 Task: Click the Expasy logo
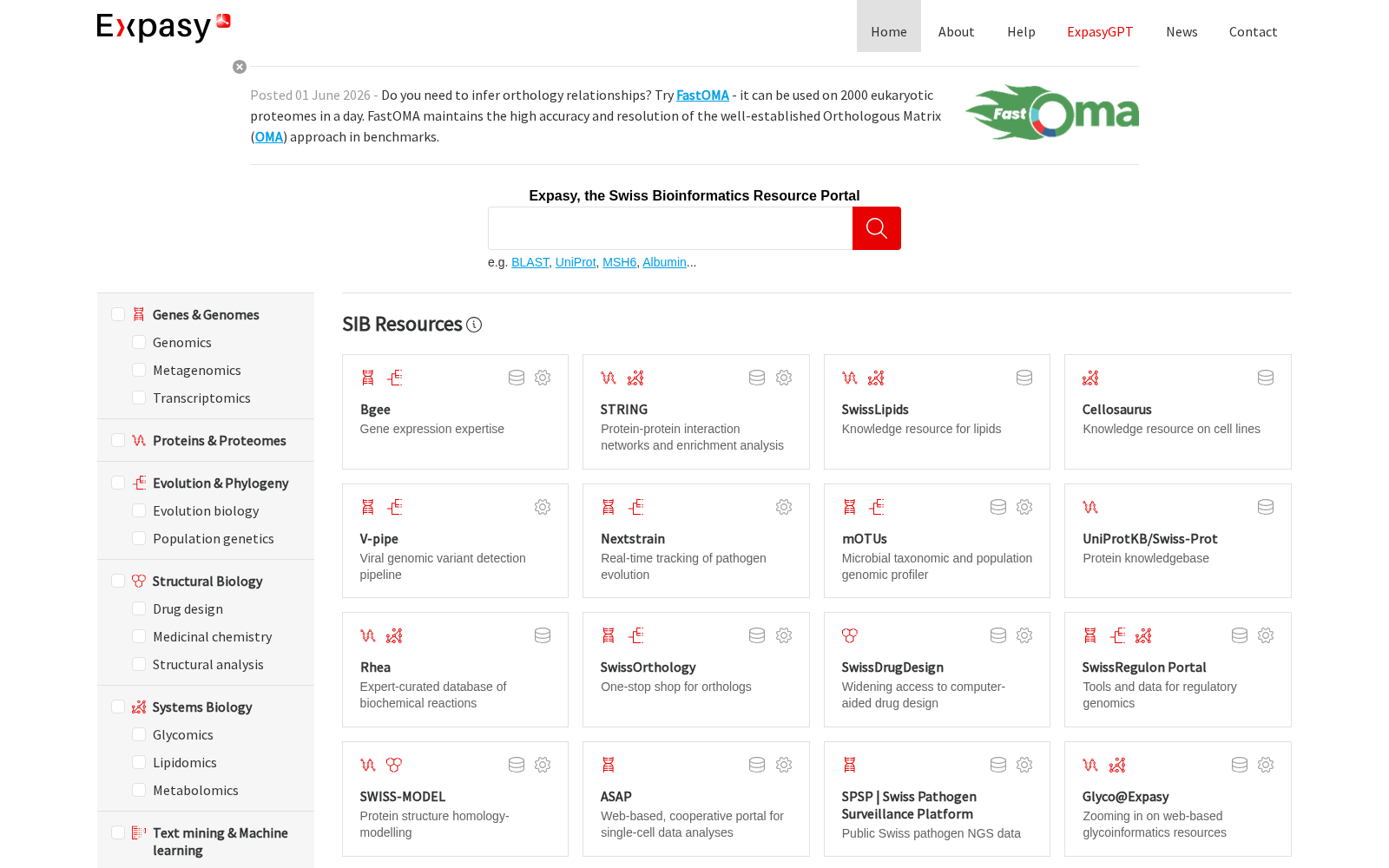[164, 28]
